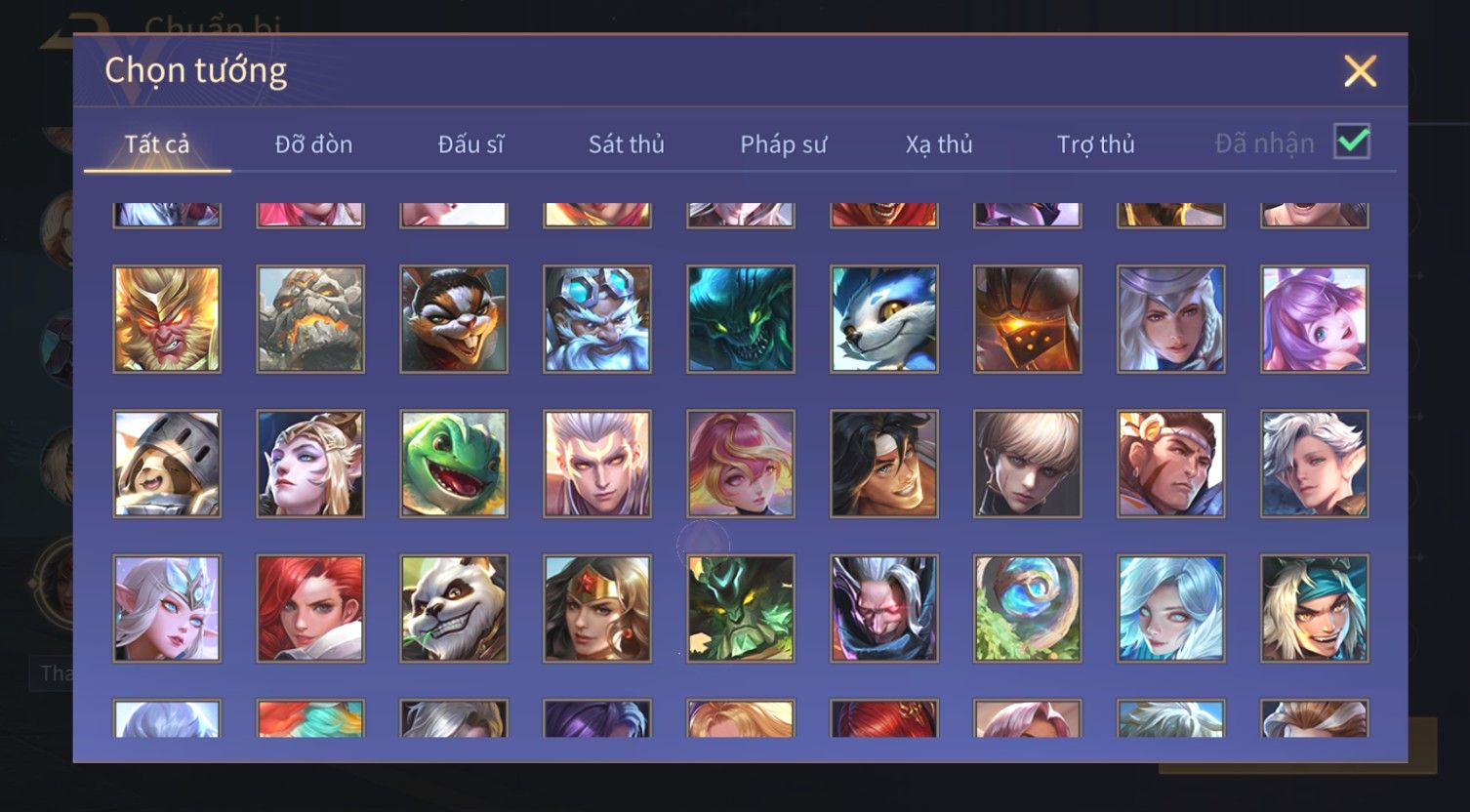This screenshot has height=812, width=1470.
Task: Choose the green chameleon hero portrait
Action: (x=454, y=464)
